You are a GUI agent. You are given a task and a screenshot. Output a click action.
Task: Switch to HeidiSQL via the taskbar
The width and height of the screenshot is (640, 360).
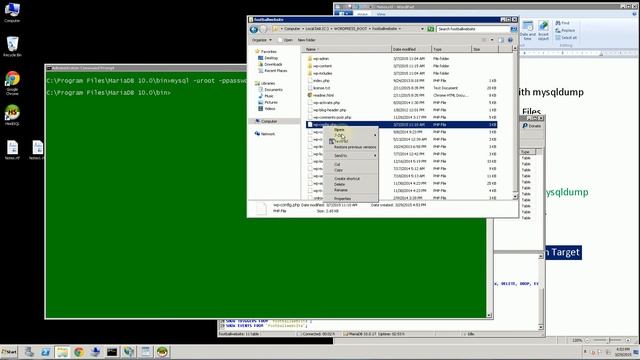pos(162,351)
